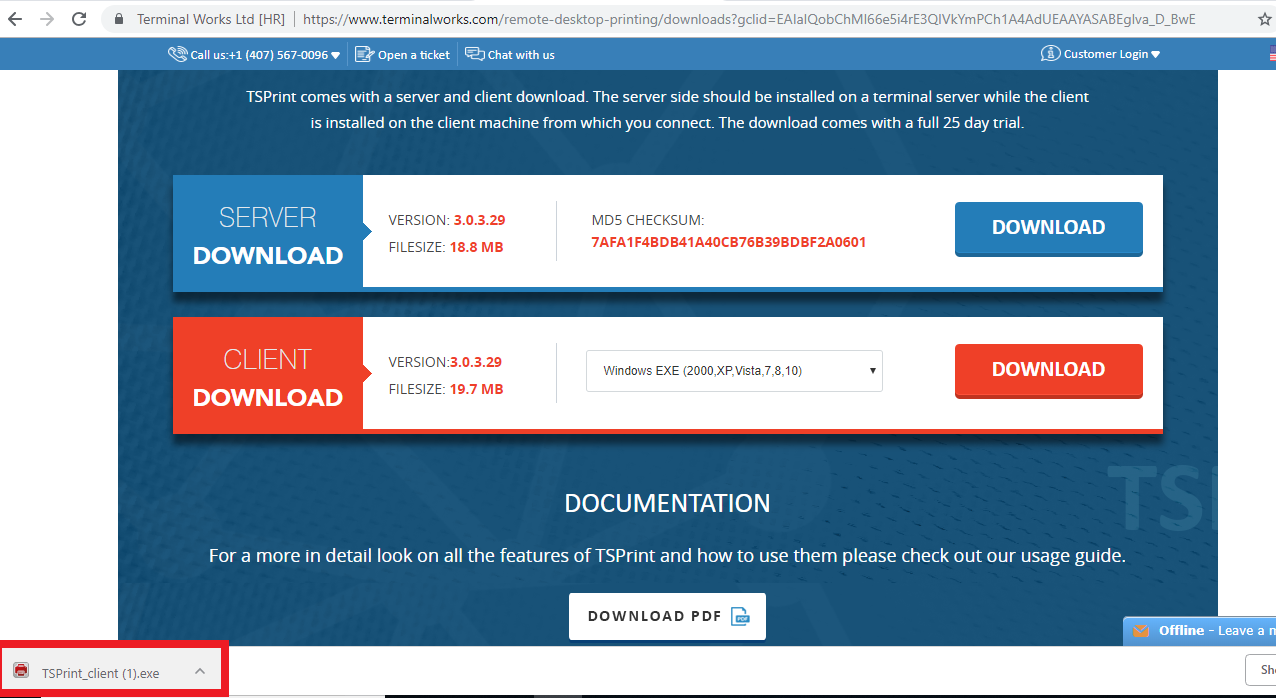
Task: Open the Windows EXE client type dropdown
Action: click(734, 370)
